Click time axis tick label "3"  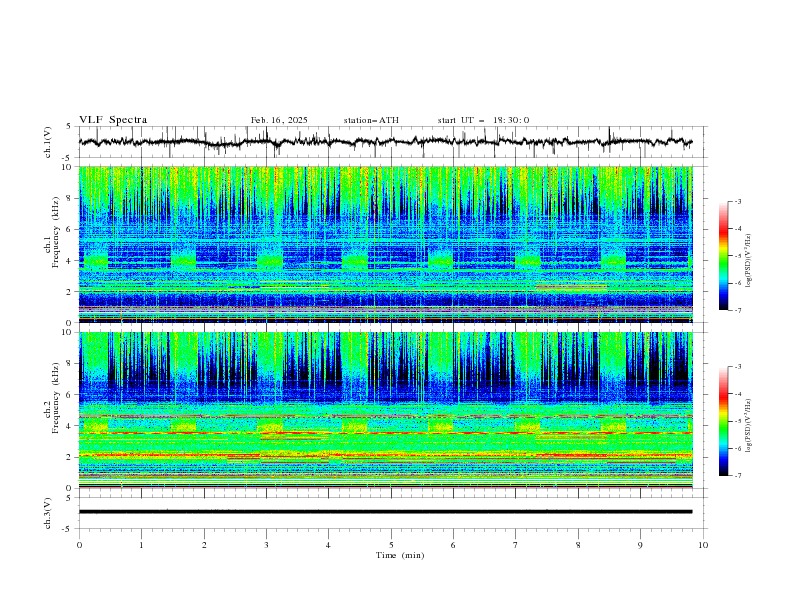(x=266, y=545)
